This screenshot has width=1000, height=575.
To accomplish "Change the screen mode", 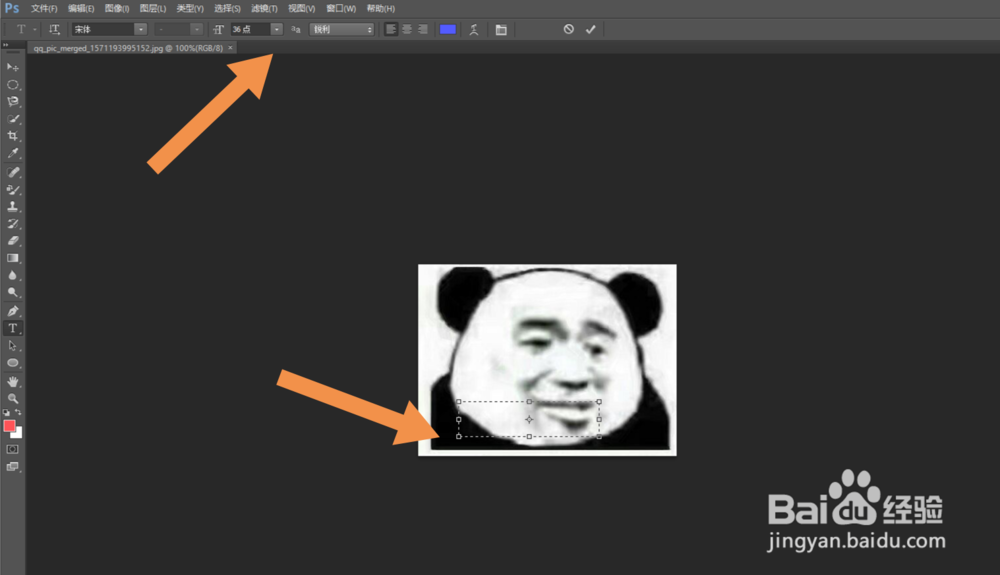I will click(x=12, y=467).
